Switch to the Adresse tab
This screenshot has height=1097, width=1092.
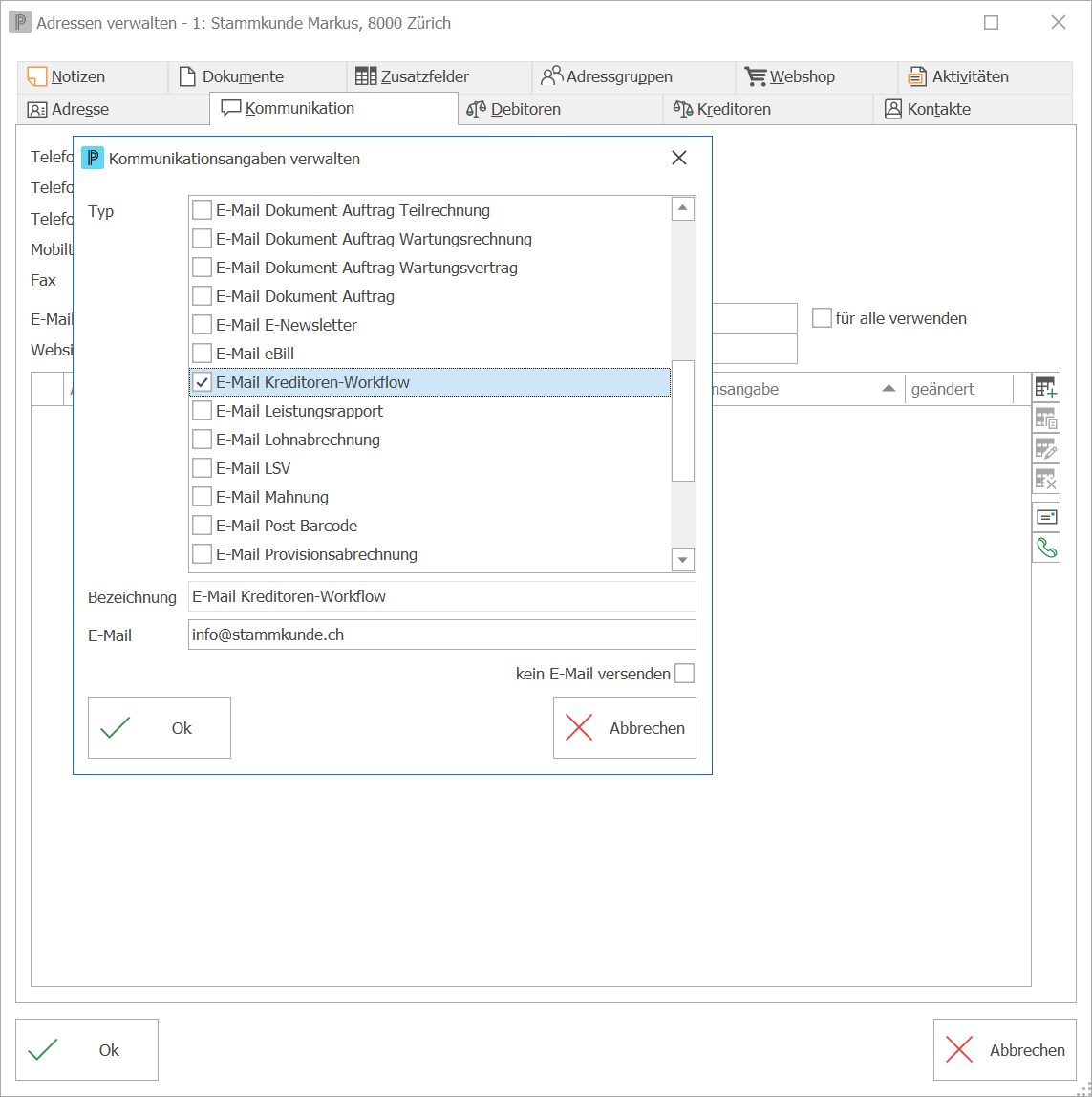[x=114, y=109]
